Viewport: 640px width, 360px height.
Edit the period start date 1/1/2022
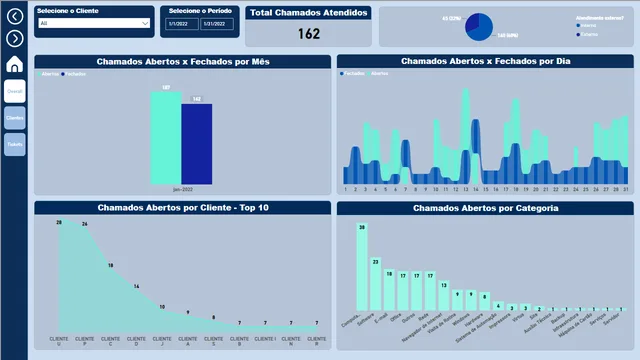[x=182, y=24]
